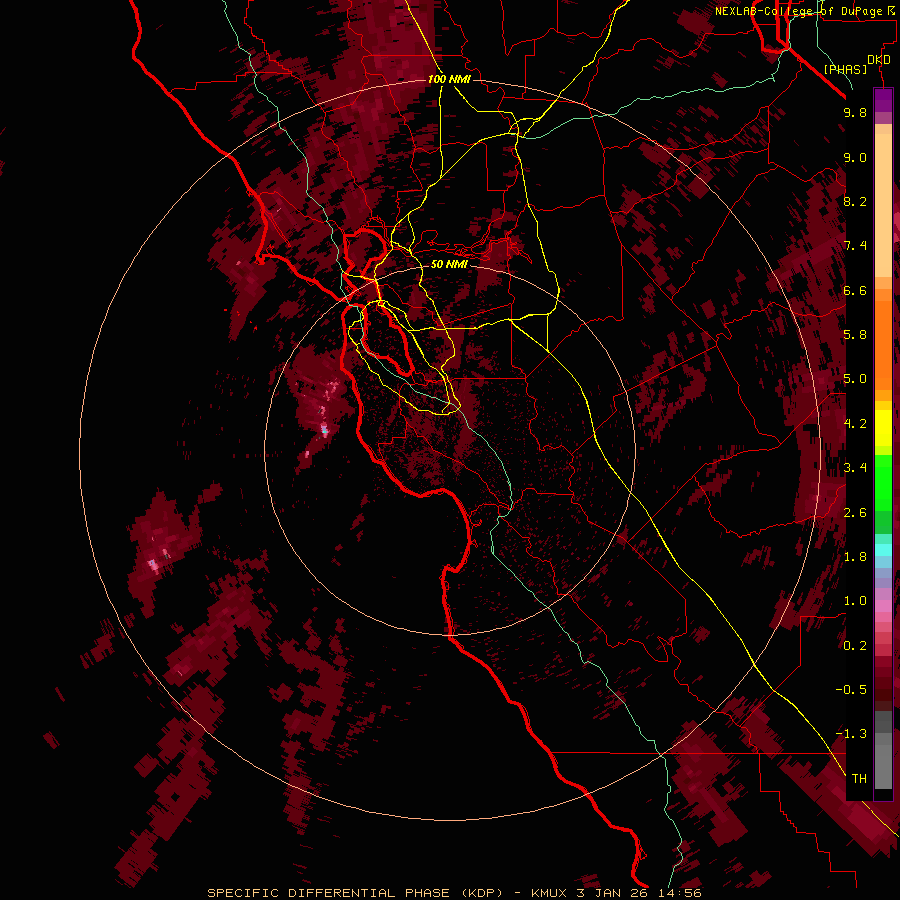The height and width of the screenshot is (900, 900).
Task: Select the yellow band on the color bar
Action: pyautogui.click(x=883, y=428)
